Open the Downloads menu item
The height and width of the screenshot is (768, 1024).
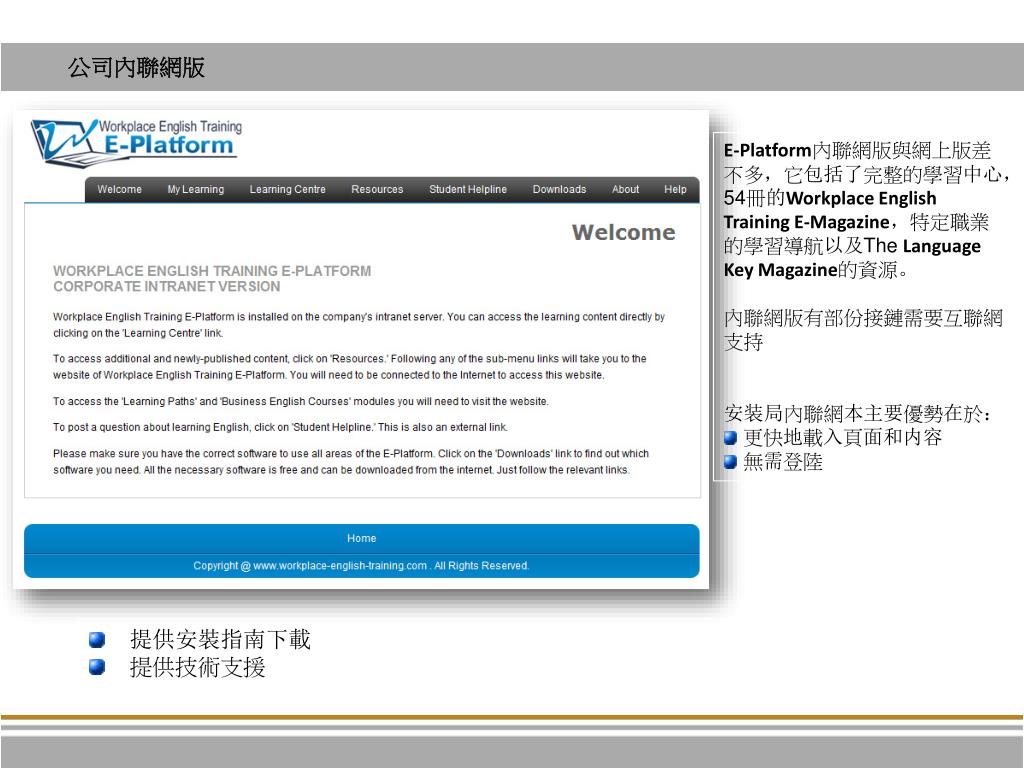pyautogui.click(x=559, y=189)
